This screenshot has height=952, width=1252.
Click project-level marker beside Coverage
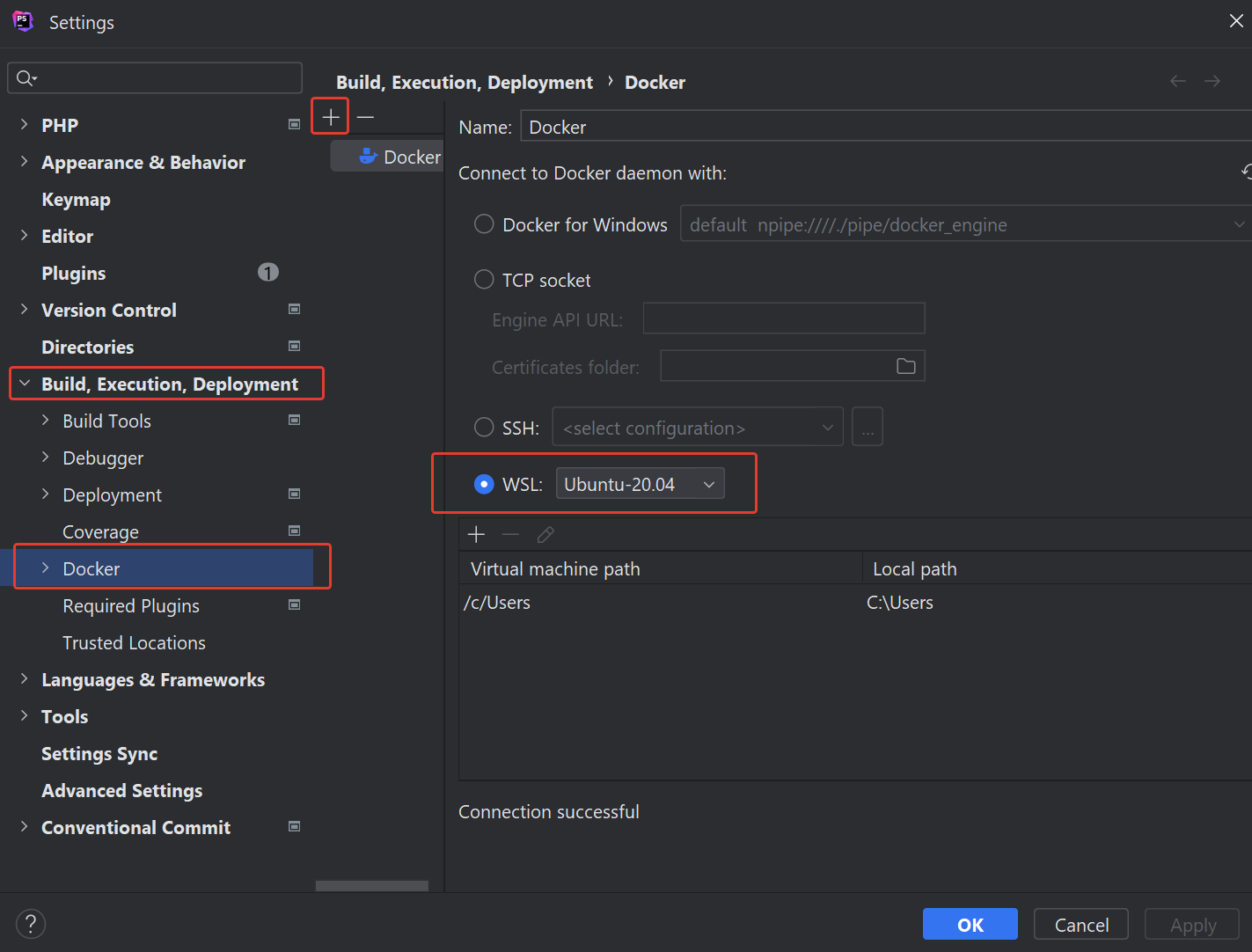295,531
